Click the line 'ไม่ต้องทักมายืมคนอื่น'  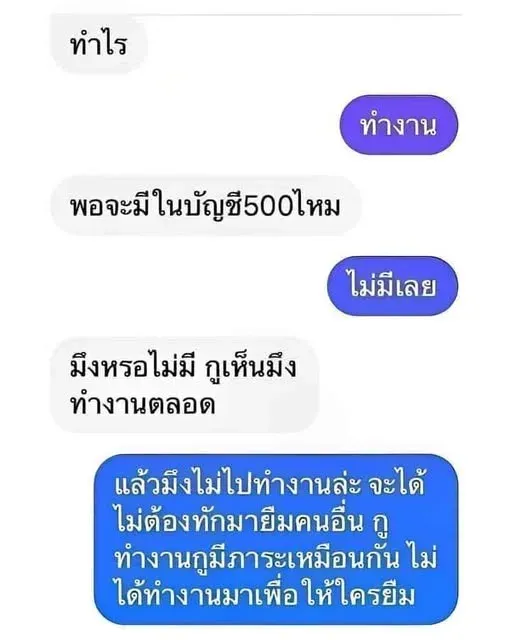[x=239, y=522]
